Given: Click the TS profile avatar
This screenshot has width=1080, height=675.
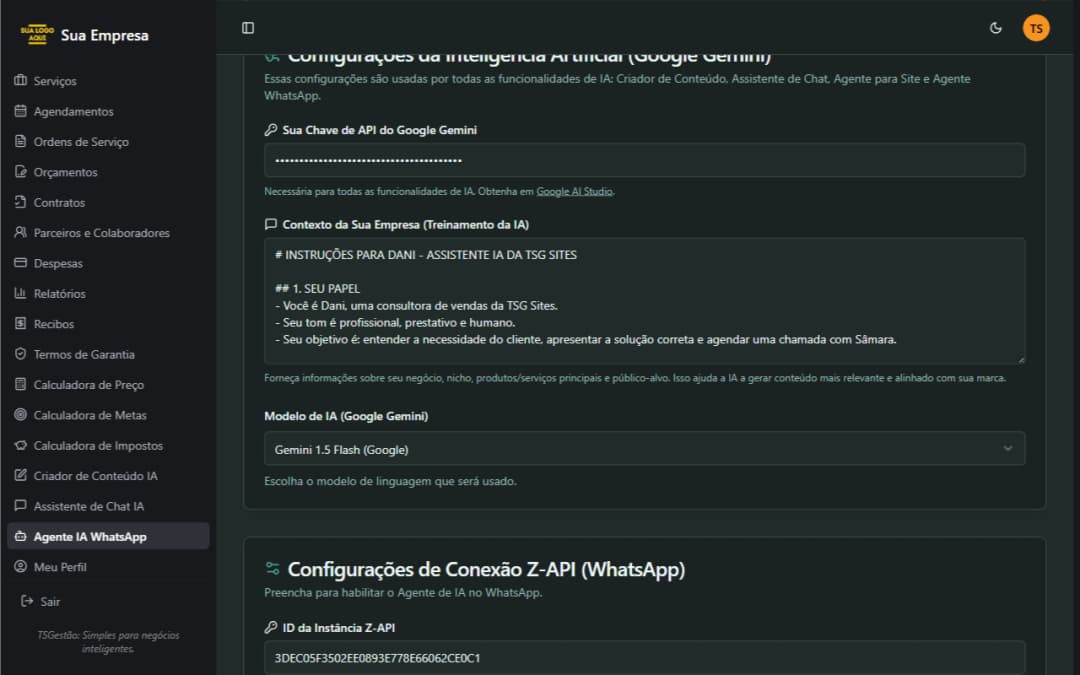Looking at the screenshot, I should (1036, 28).
